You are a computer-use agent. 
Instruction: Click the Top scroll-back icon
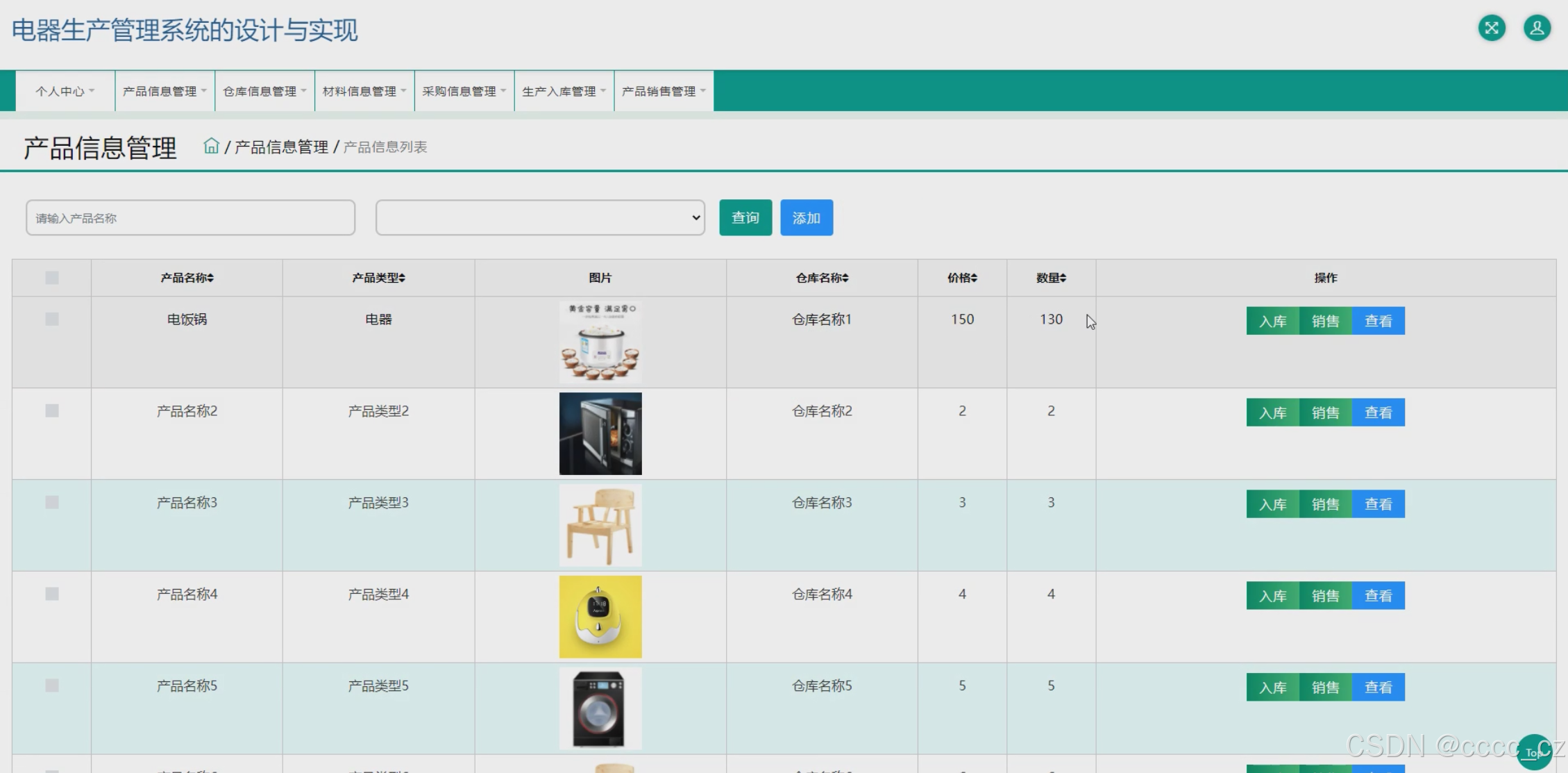1534,752
